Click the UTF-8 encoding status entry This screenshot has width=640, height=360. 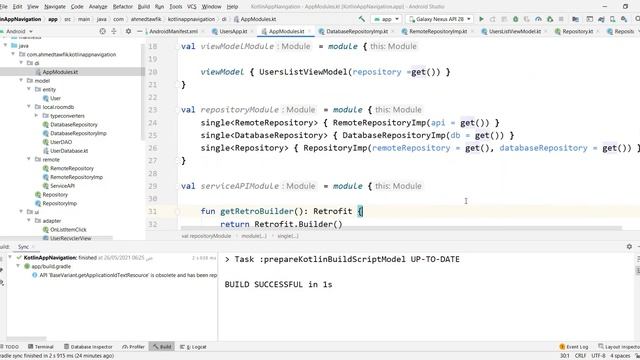coord(598,356)
